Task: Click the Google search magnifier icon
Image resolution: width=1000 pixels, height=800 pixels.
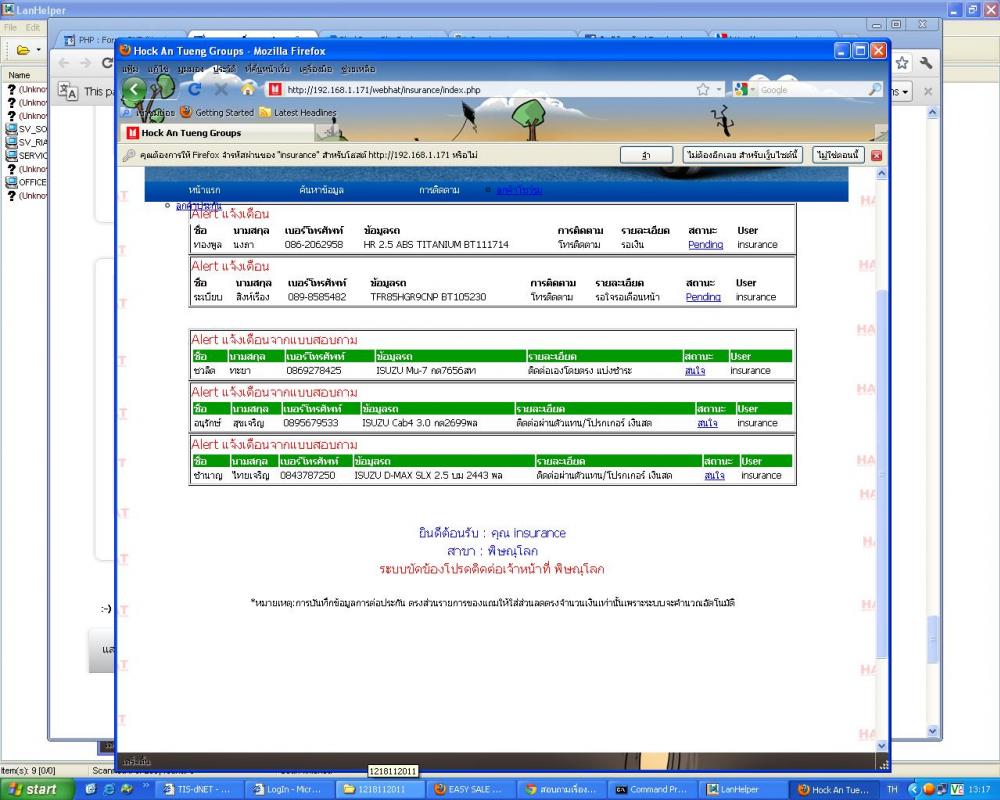Action: click(875, 90)
